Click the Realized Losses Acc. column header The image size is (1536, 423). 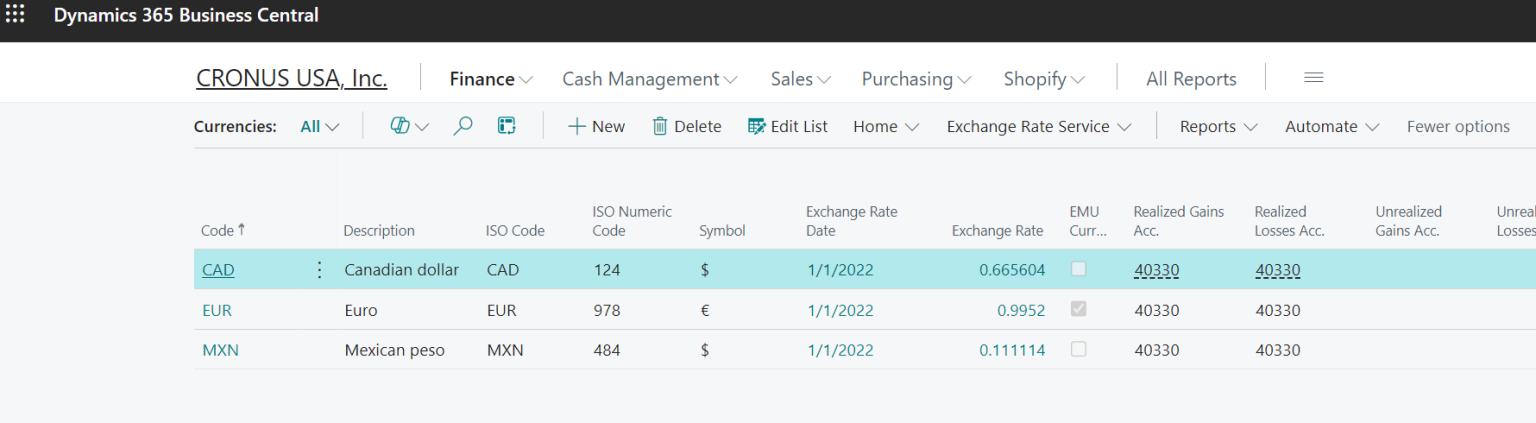pyautogui.click(x=1290, y=221)
